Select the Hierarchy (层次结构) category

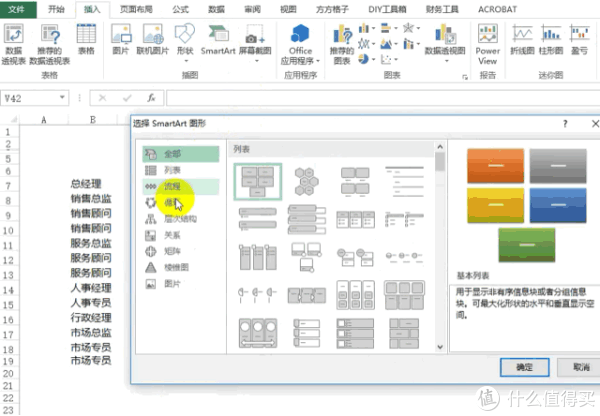pos(181,219)
